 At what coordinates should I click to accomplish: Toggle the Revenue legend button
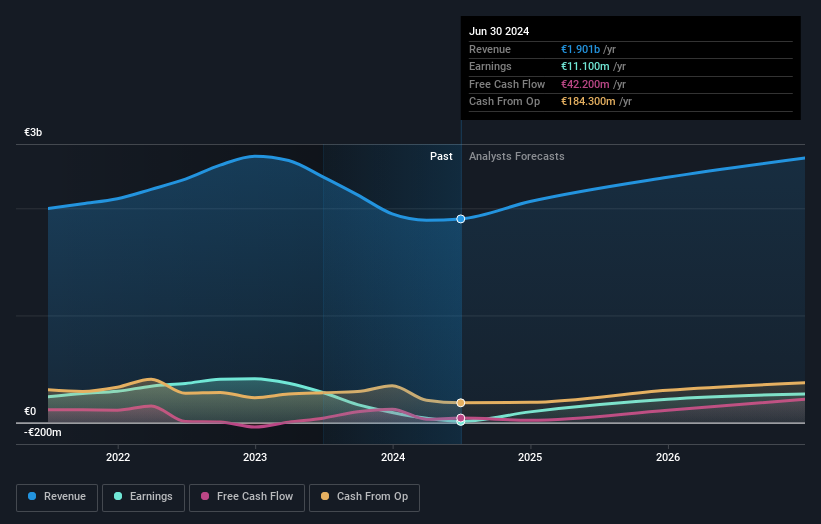[x=57, y=497]
